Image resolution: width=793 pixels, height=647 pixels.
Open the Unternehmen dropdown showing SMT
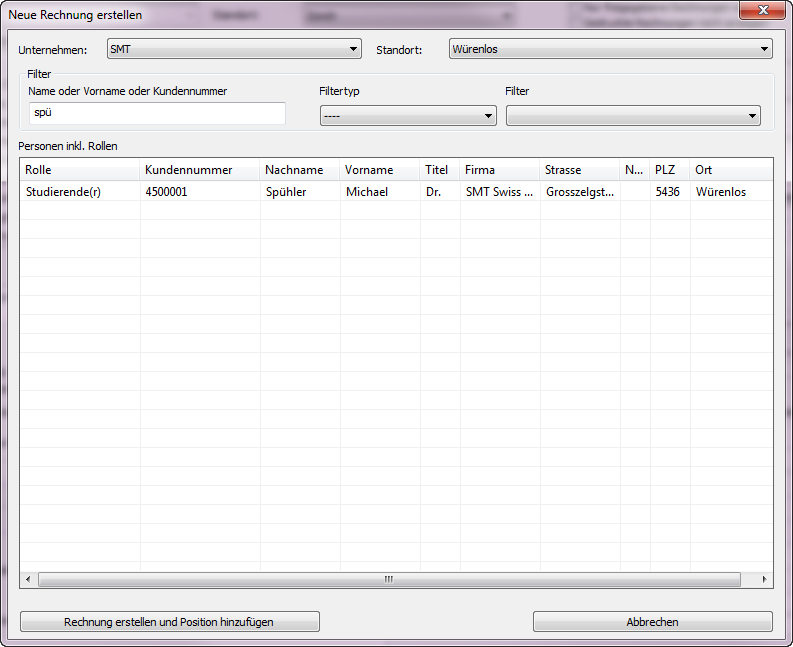(x=234, y=49)
